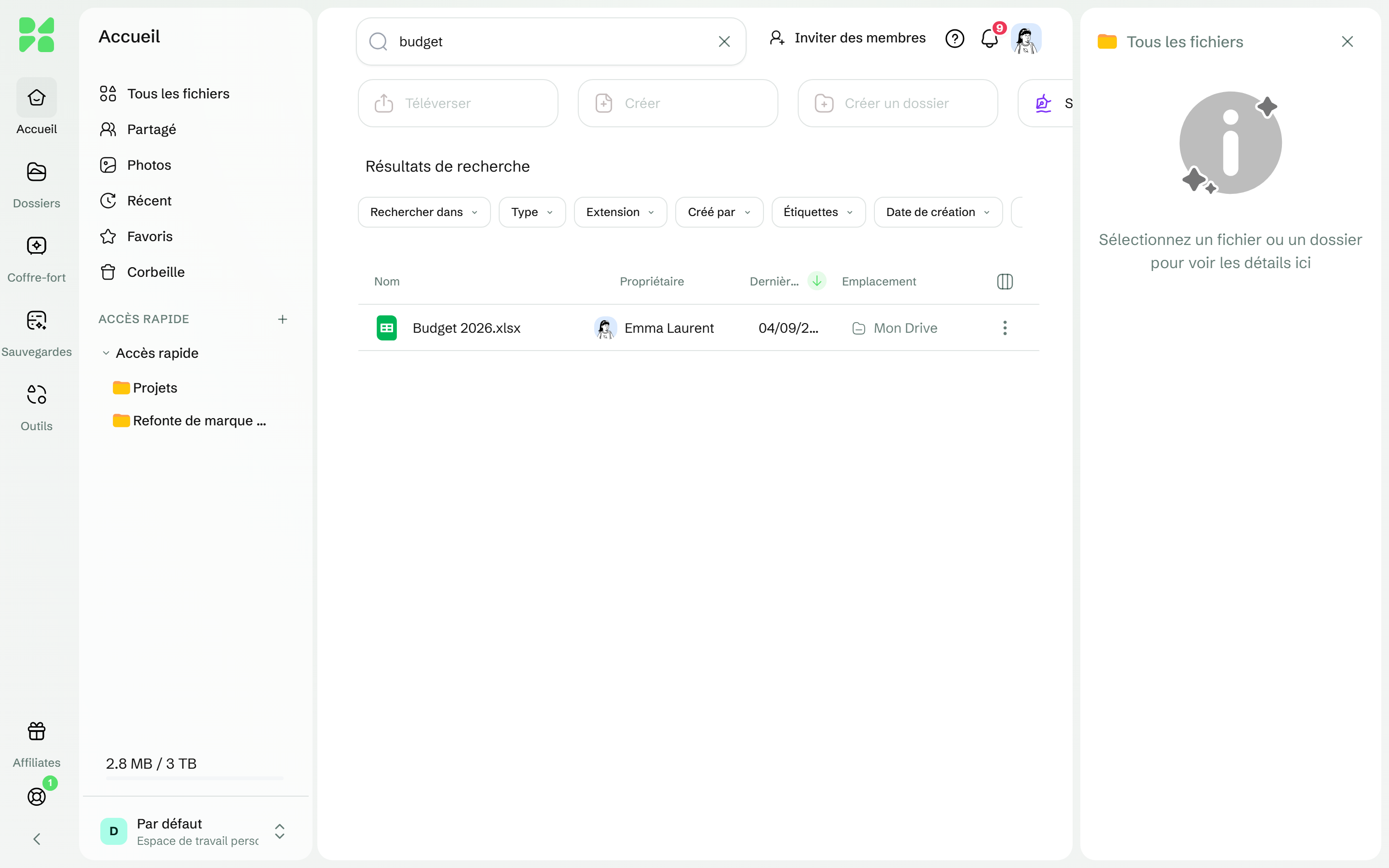
Task: Collapse the Accès rapide tree section
Action: point(106,353)
